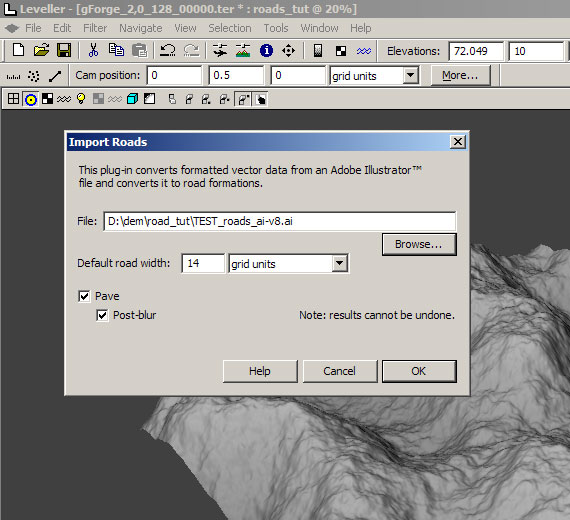Click the Browse... button

419,244
